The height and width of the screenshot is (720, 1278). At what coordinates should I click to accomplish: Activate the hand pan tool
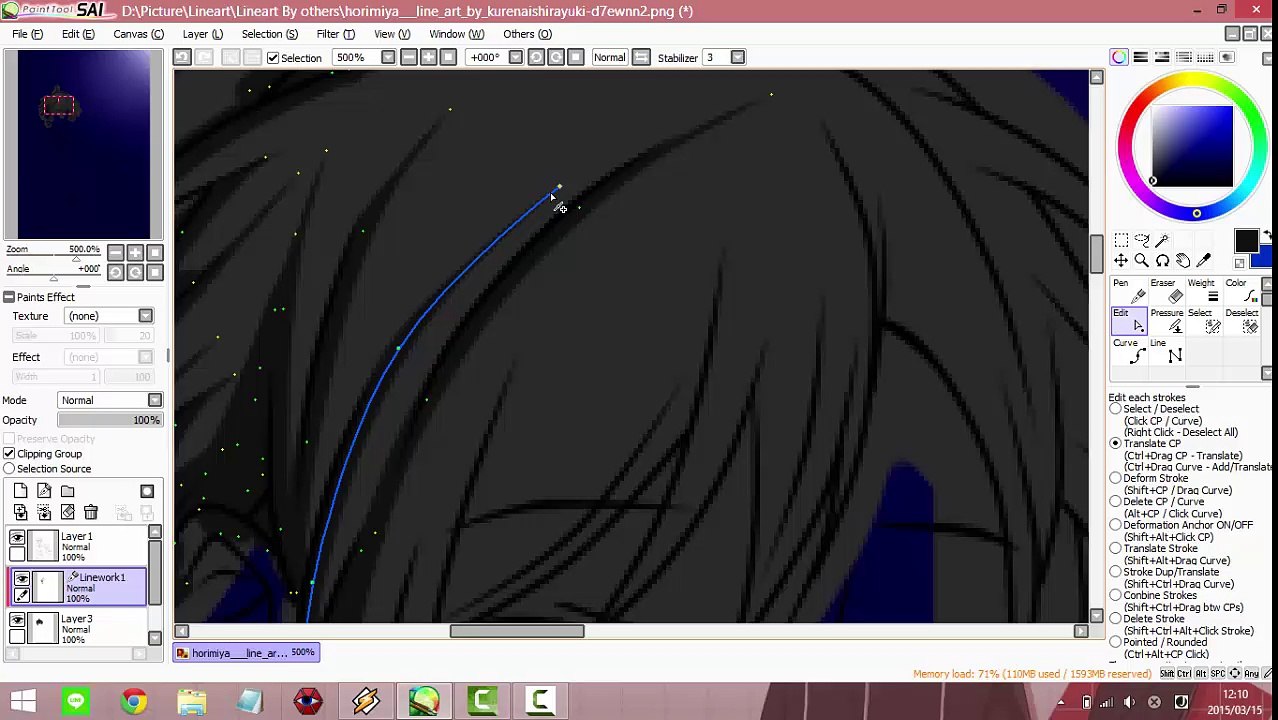click(1183, 261)
